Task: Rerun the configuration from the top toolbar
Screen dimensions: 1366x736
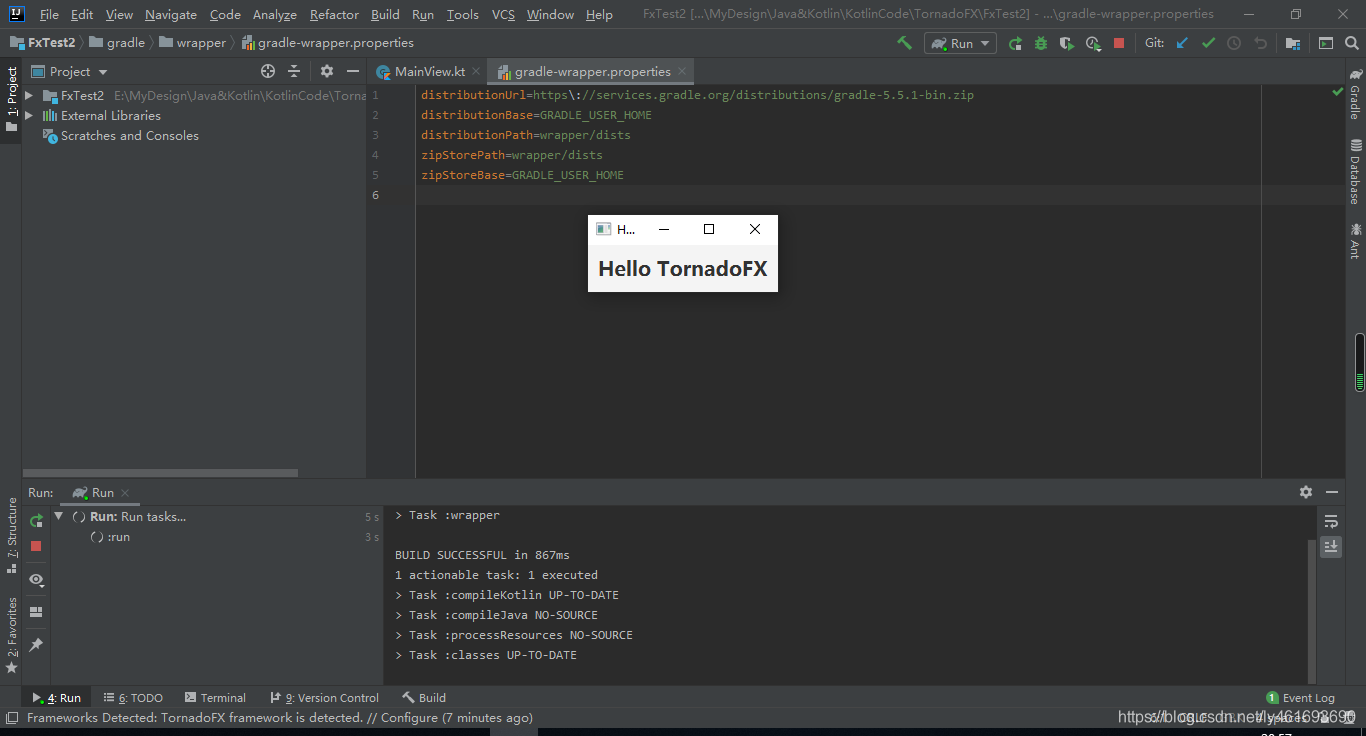Action: tap(1015, 43)
